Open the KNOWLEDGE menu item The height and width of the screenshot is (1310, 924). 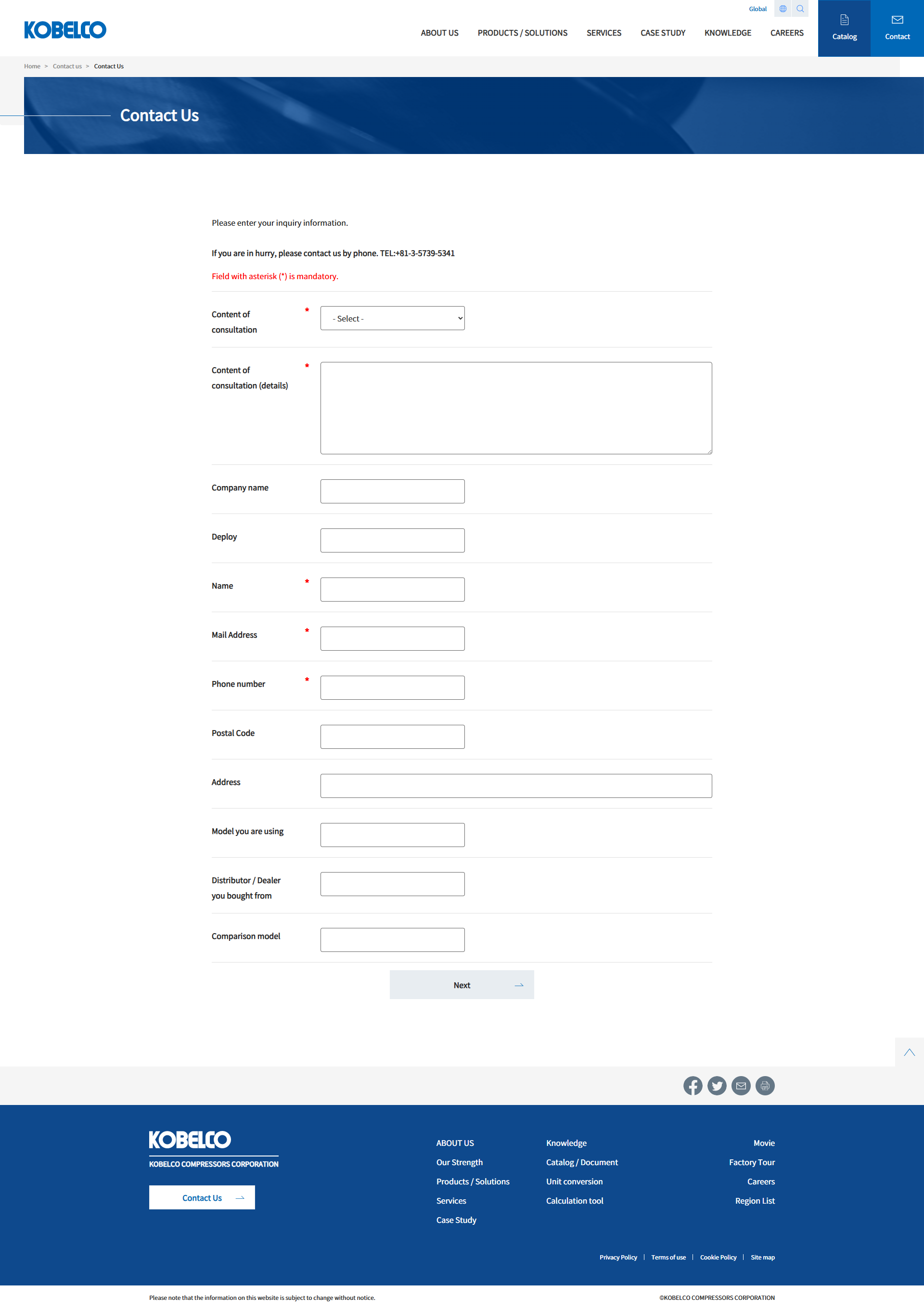[727, 33]
